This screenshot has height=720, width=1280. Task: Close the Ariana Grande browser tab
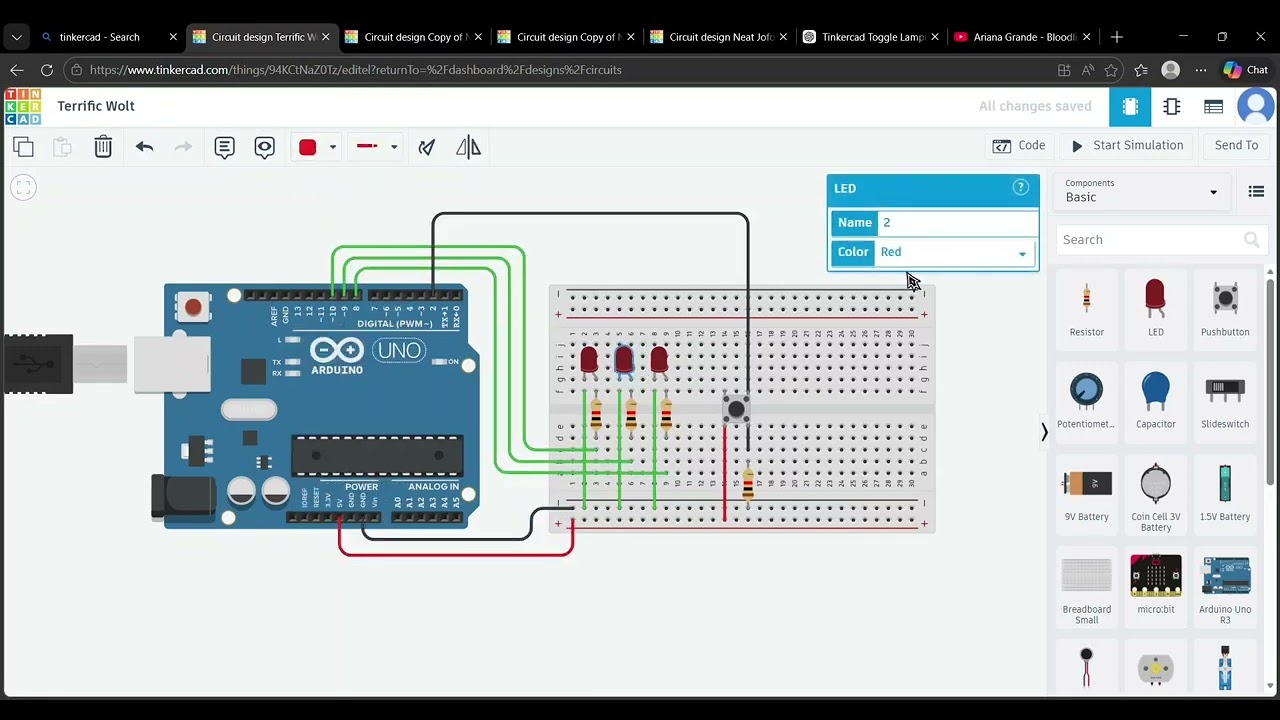(1087, 37)
